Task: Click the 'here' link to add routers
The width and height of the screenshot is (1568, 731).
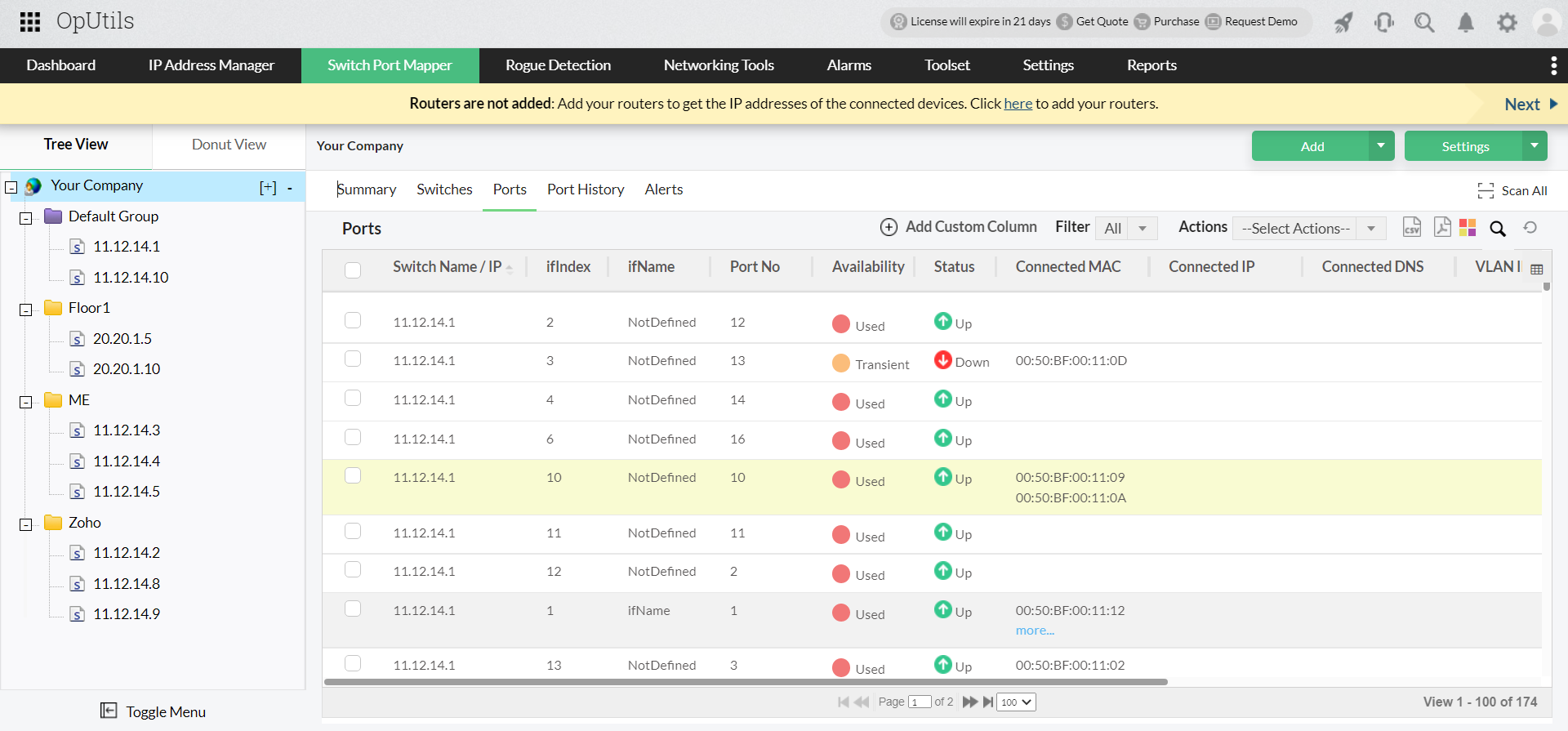Action: (1018, 104)
